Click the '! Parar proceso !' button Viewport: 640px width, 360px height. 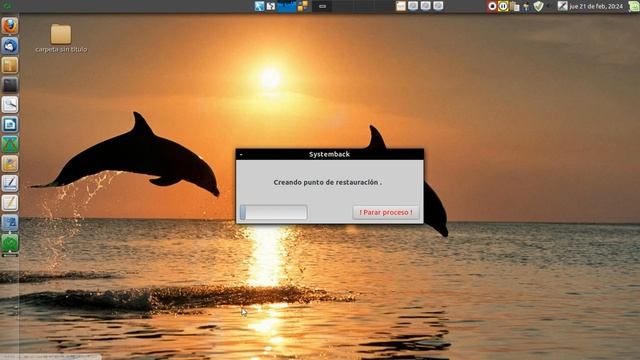(x=386, y=212)
